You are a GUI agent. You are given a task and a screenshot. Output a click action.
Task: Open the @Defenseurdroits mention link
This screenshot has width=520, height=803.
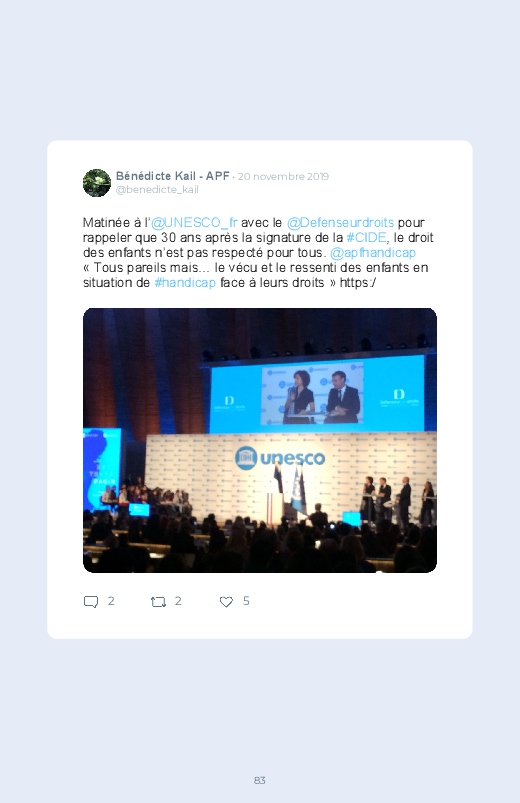[340, 223]
